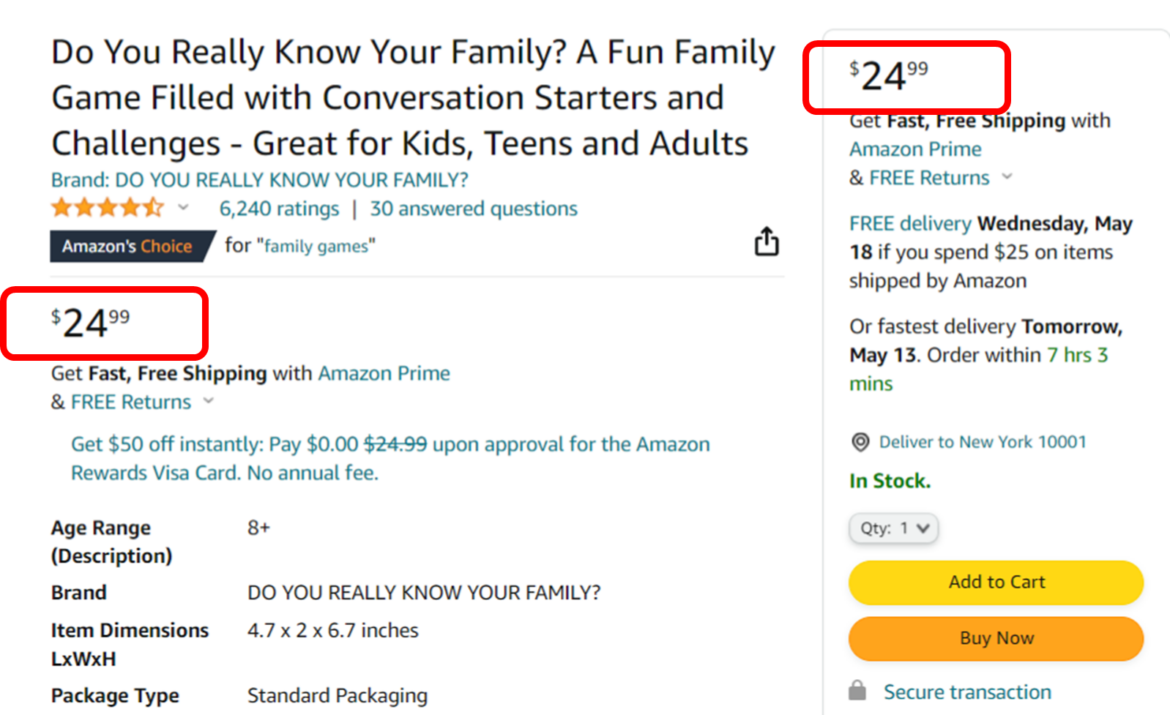Expand FREE Returns in the right panel

1006,177
